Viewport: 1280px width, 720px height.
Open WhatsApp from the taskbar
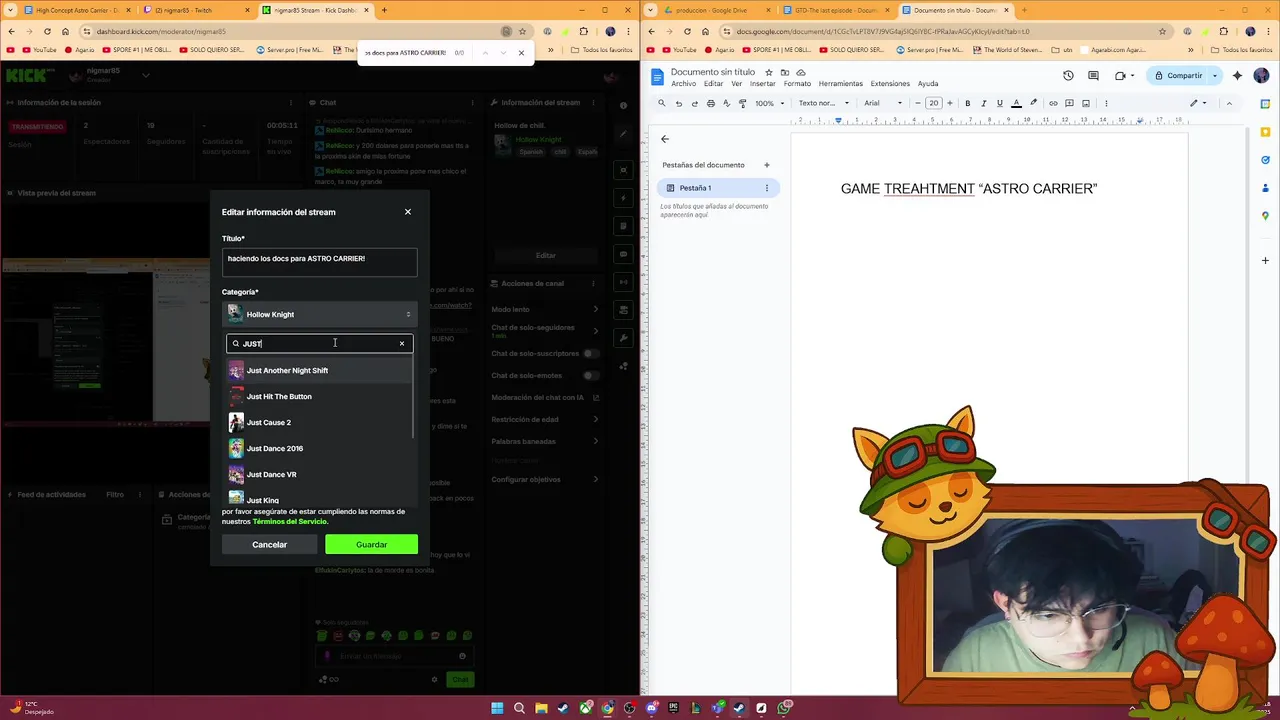coord(784,708)
